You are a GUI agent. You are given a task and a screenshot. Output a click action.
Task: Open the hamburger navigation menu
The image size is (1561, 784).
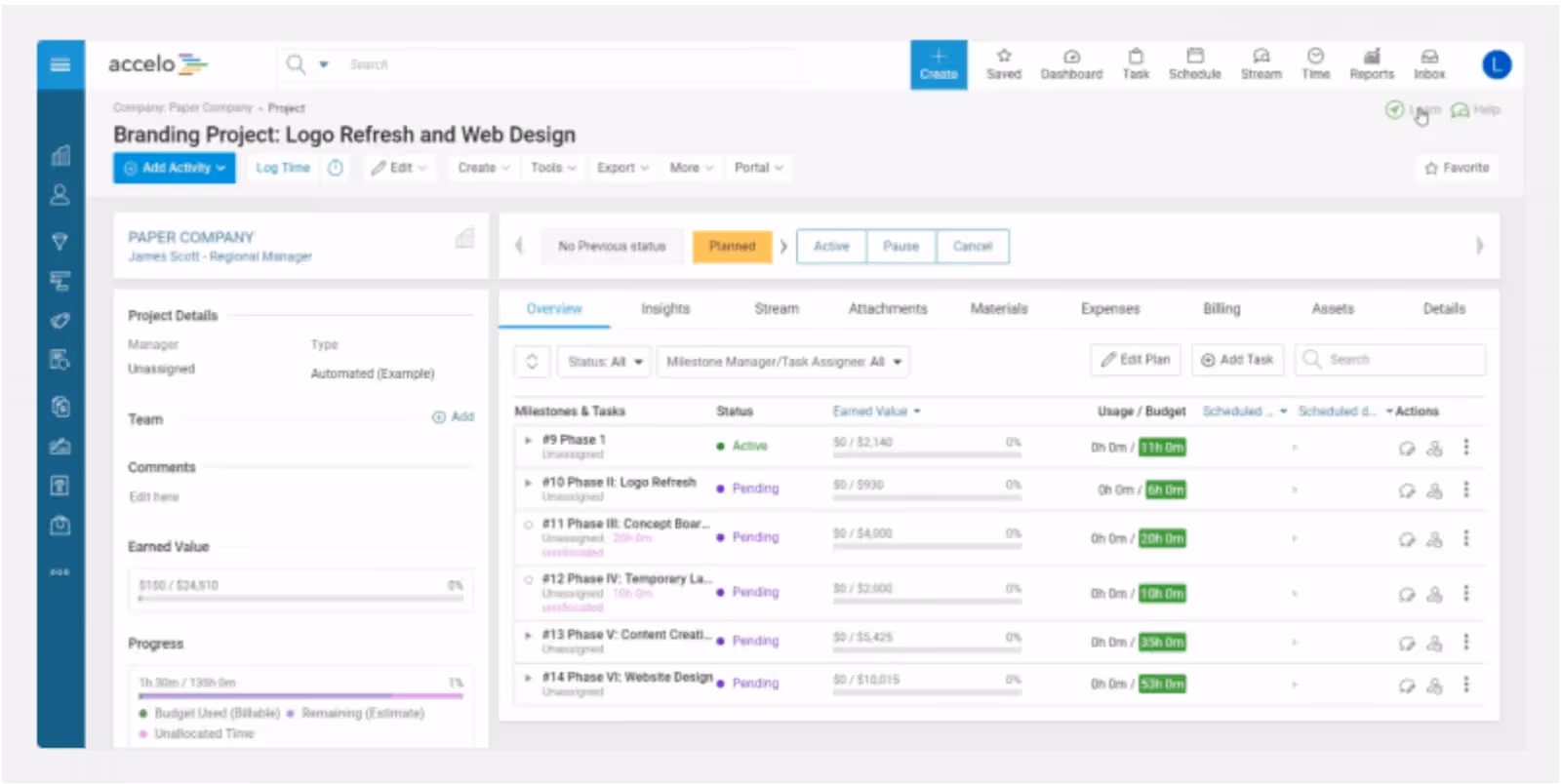tap(60, 64)
